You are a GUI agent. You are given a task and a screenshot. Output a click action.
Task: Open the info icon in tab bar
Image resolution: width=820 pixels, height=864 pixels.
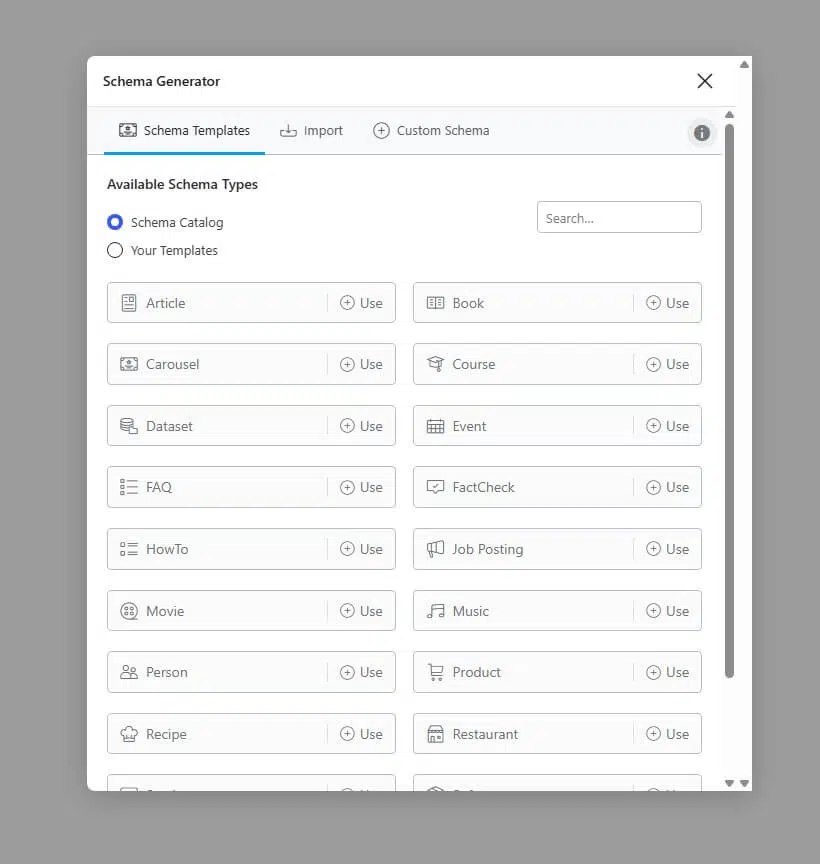702,133
